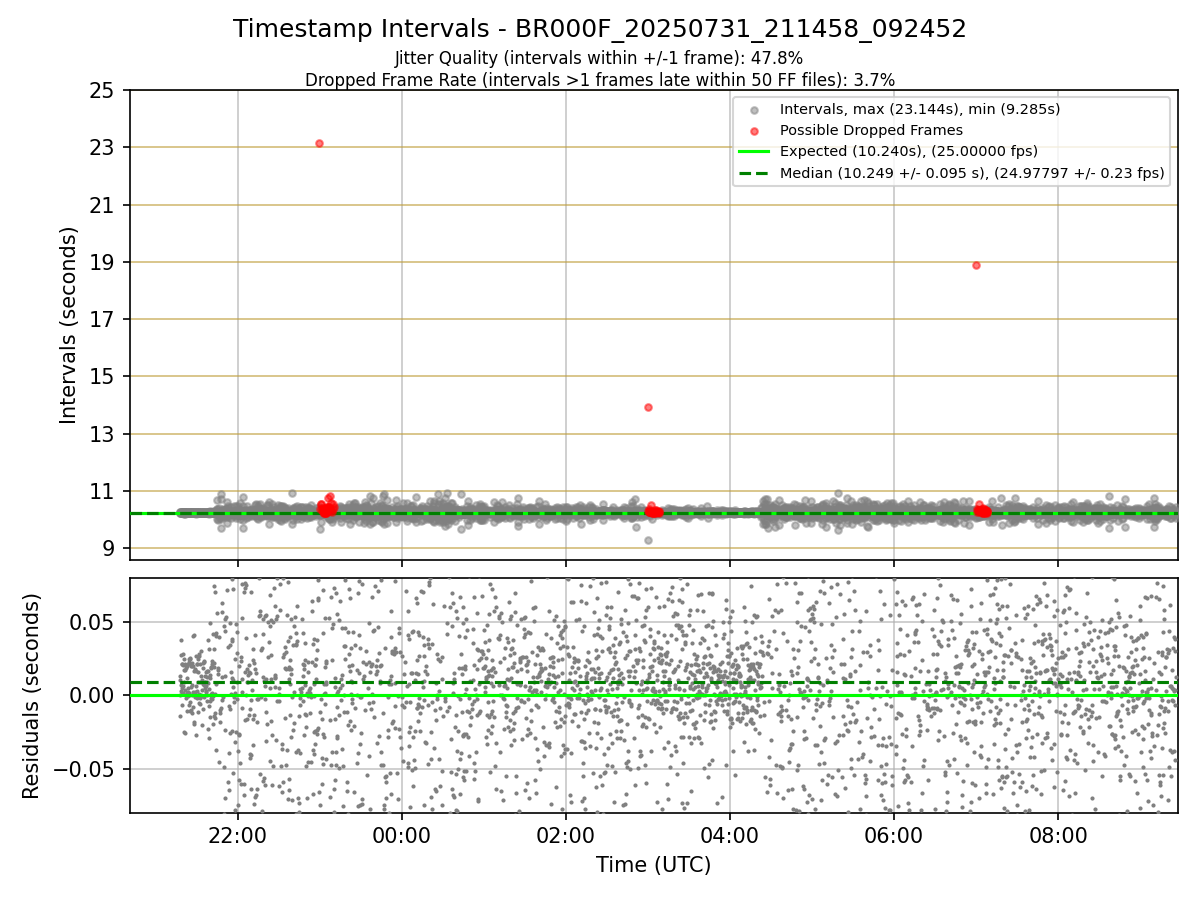Screen dimensions: 1200x900
Task: Click the red dropped-frames cluster near 23:00
Action: (x=327, y=507)
